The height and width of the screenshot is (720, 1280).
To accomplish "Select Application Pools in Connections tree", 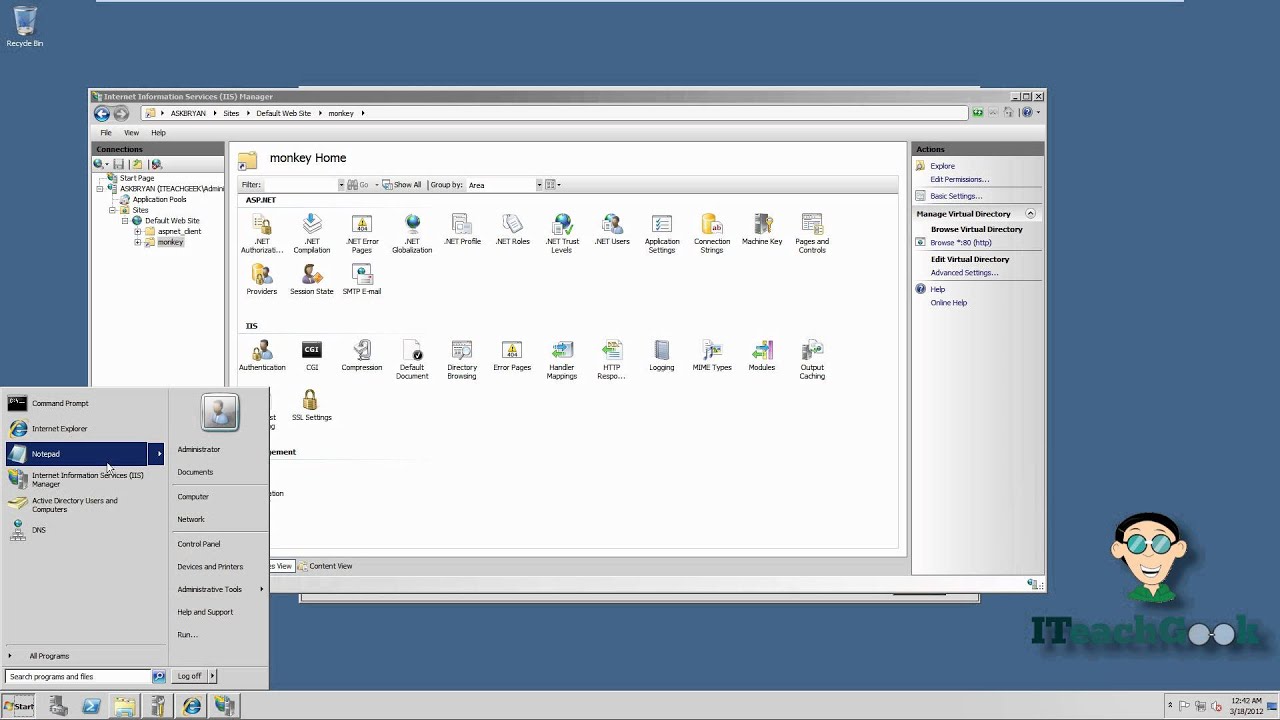I will [159, 199].
